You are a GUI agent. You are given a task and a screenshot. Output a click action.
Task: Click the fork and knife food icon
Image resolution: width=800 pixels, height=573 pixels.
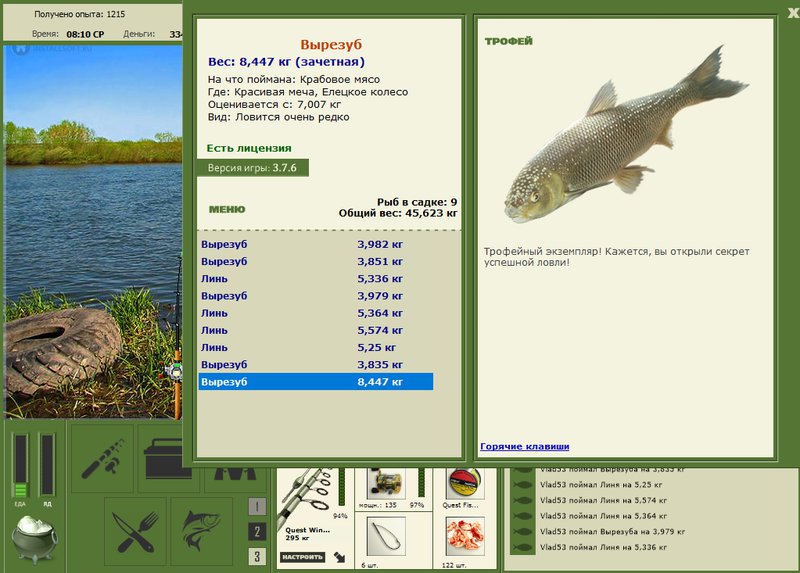click(x=135, y=532)
